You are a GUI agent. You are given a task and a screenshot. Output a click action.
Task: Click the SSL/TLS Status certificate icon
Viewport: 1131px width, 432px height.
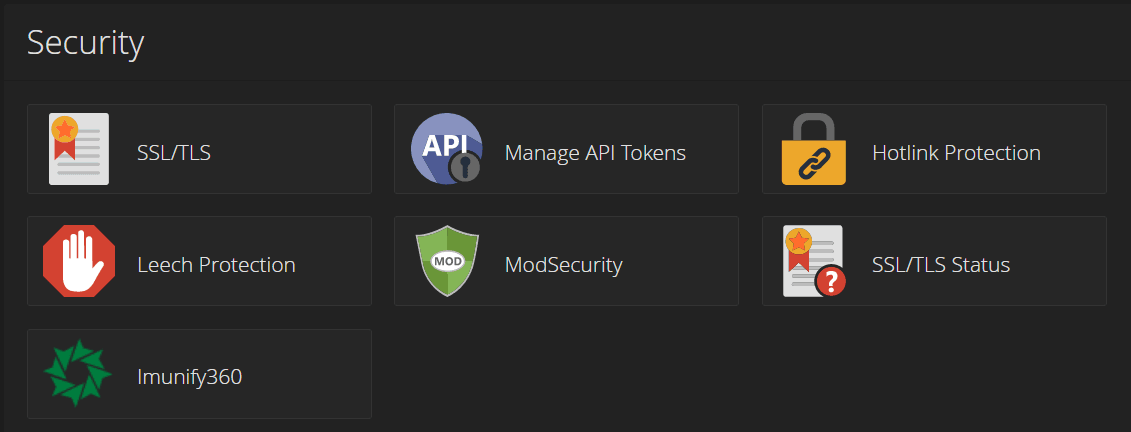click(811, 259)
